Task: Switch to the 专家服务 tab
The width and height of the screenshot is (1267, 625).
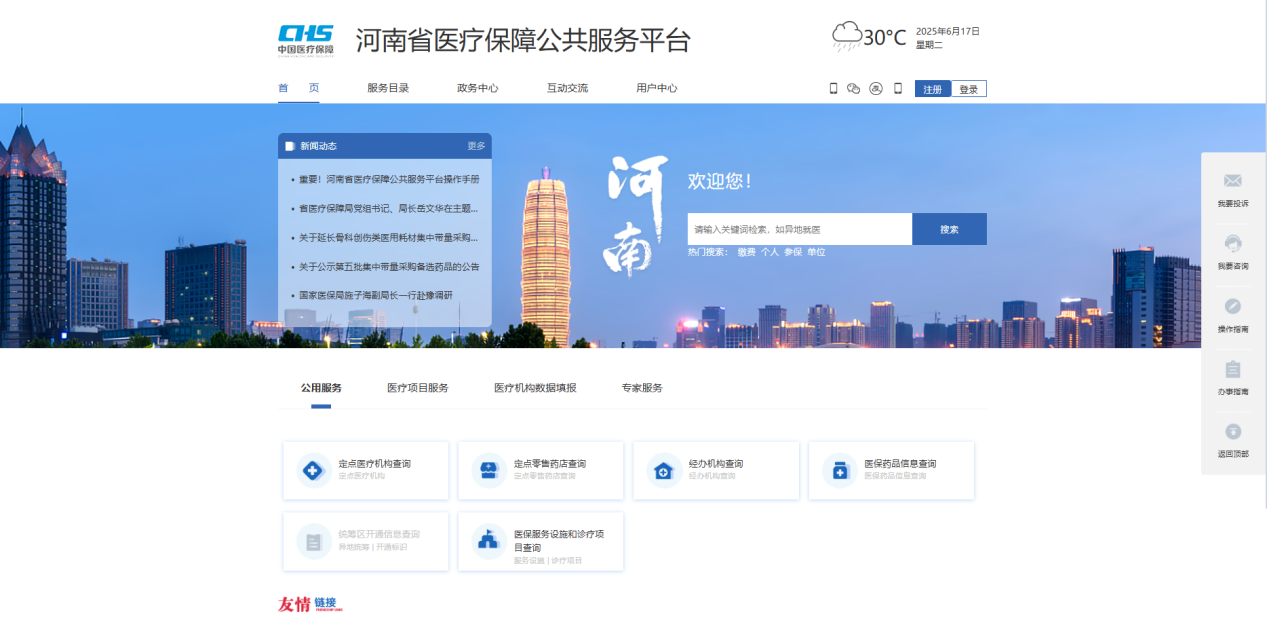Action: click(x=641, y=387)
